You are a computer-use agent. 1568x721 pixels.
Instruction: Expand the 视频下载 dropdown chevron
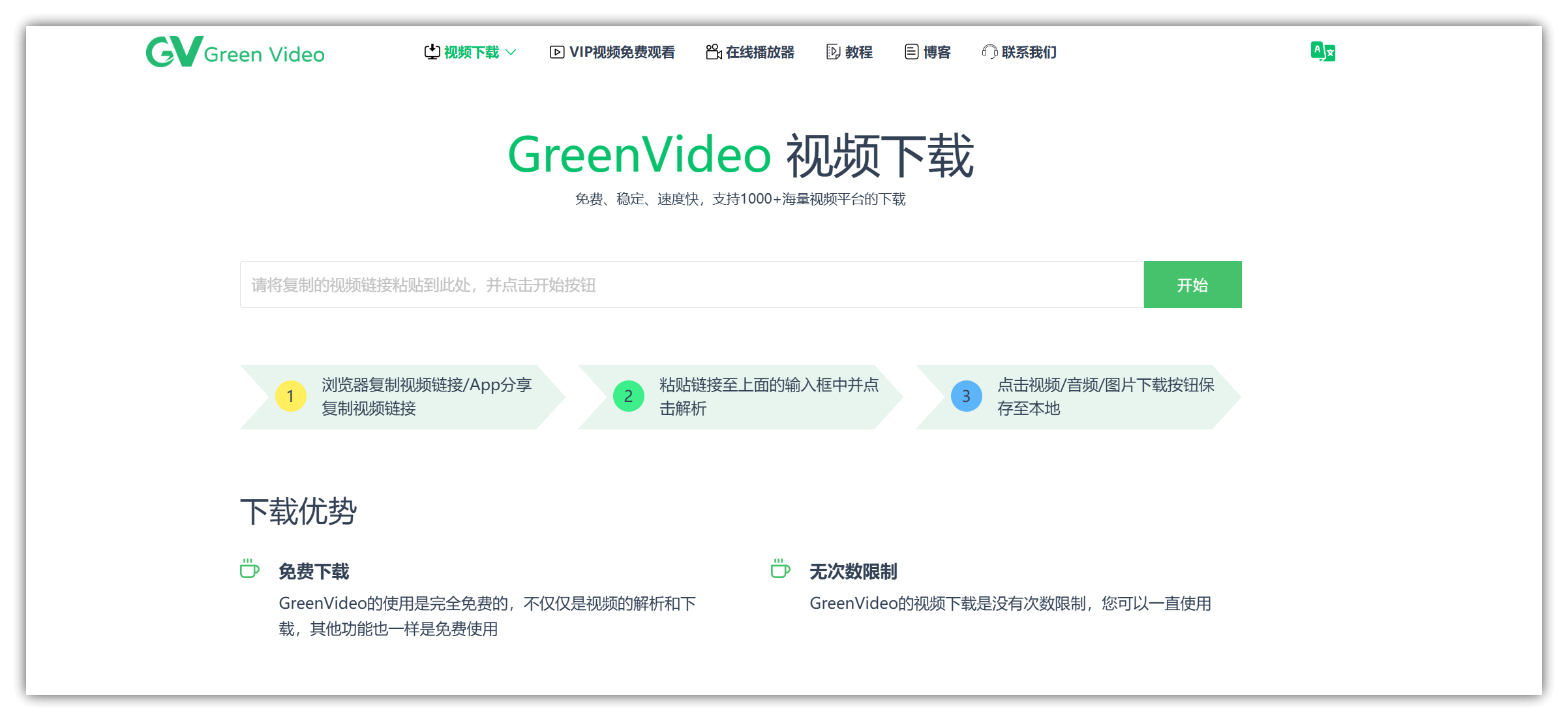click(x=511, y=52)
